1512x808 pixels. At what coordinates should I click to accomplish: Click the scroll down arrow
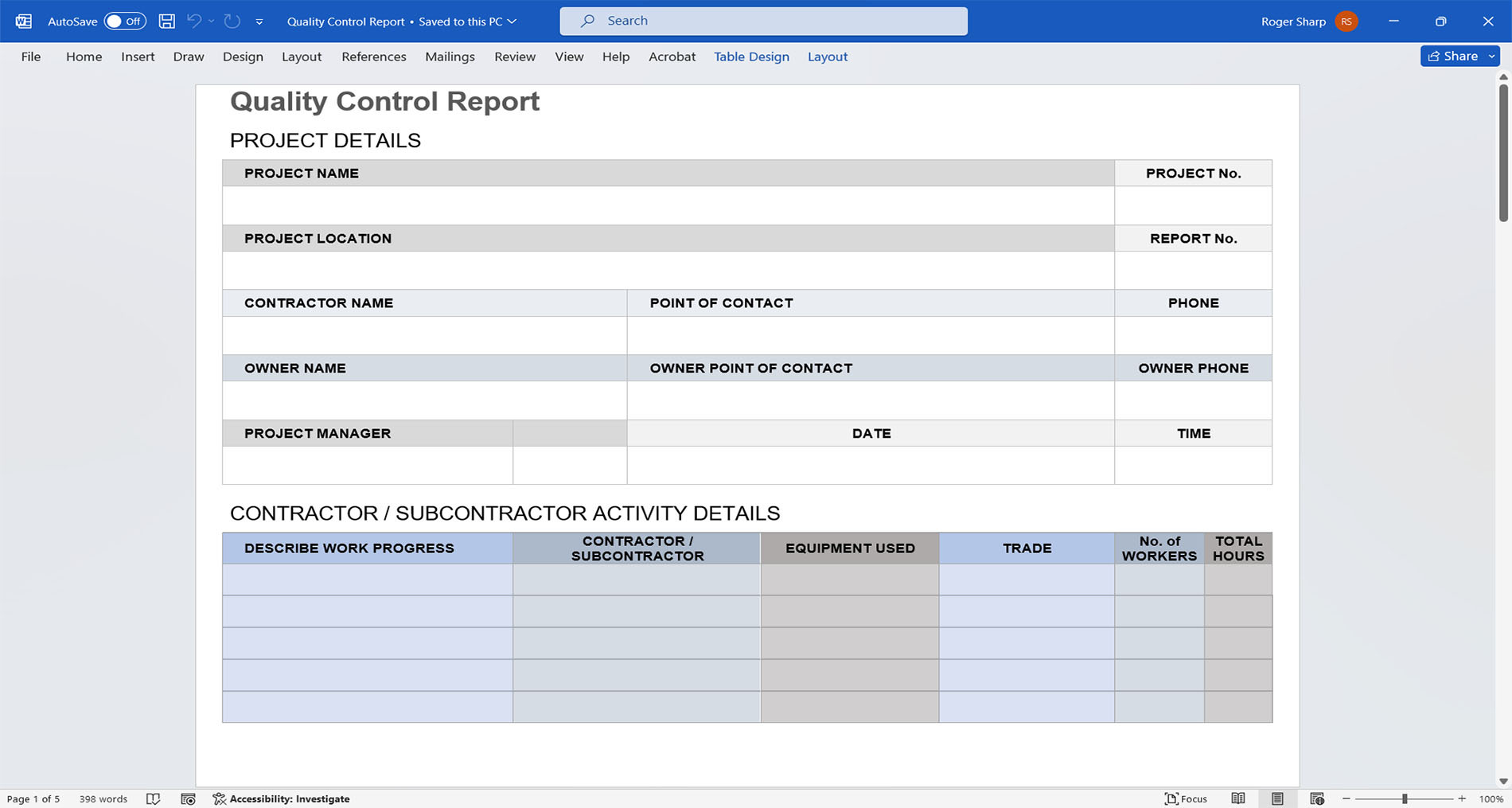point(1503,781)
